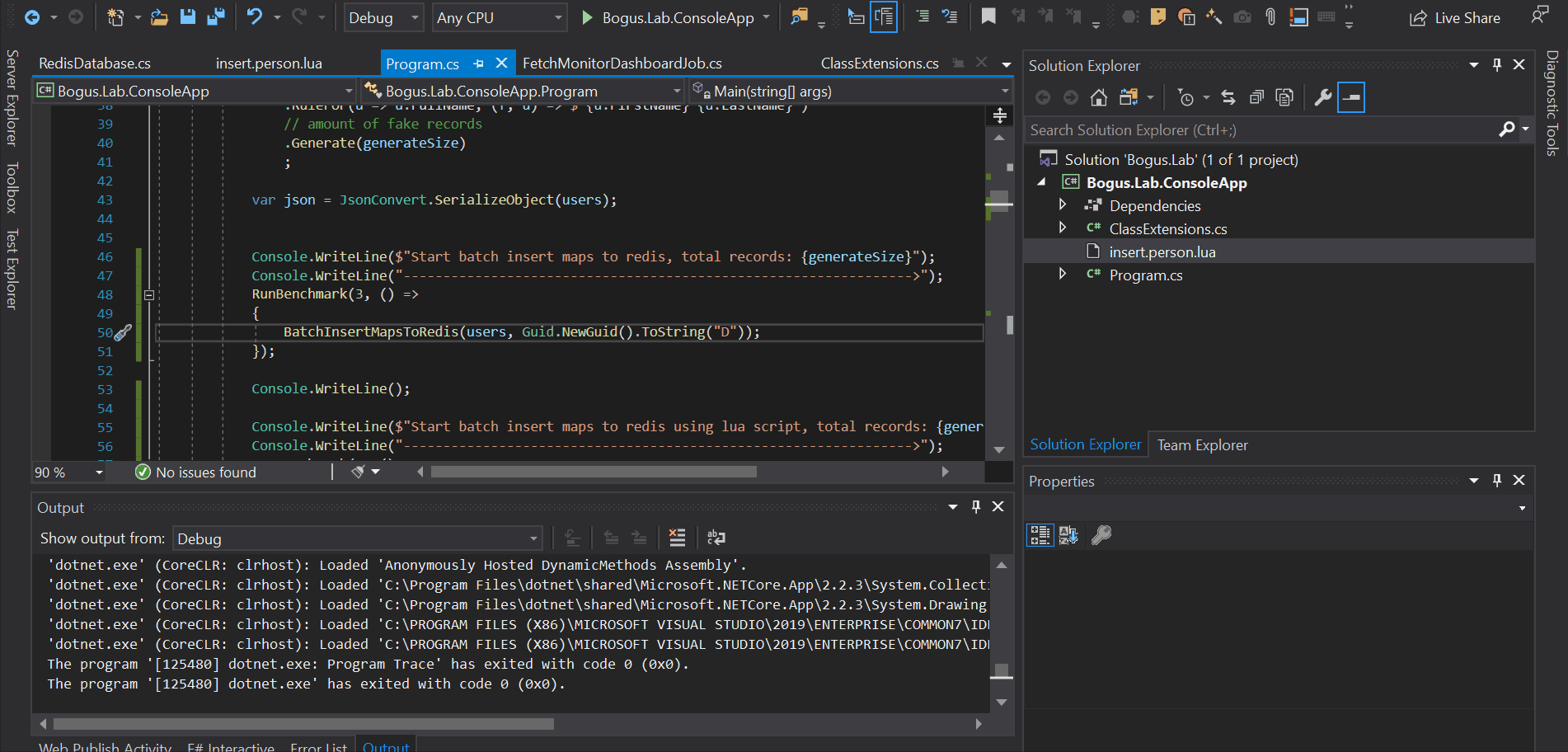The height and width of the screenshot is (752, 1568).
Task: Click the Open File folder icon
Action: coord(160,17)
